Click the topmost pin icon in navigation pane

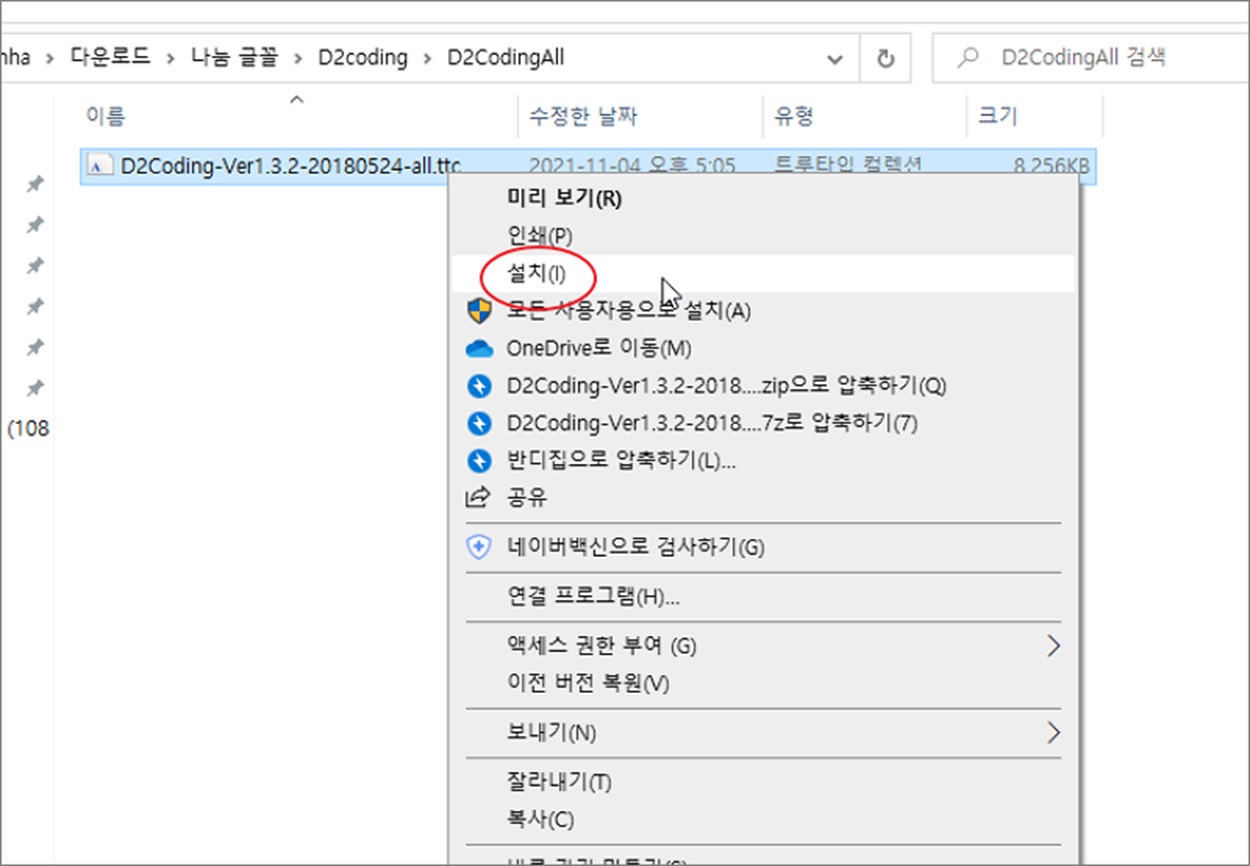point(35,184)
